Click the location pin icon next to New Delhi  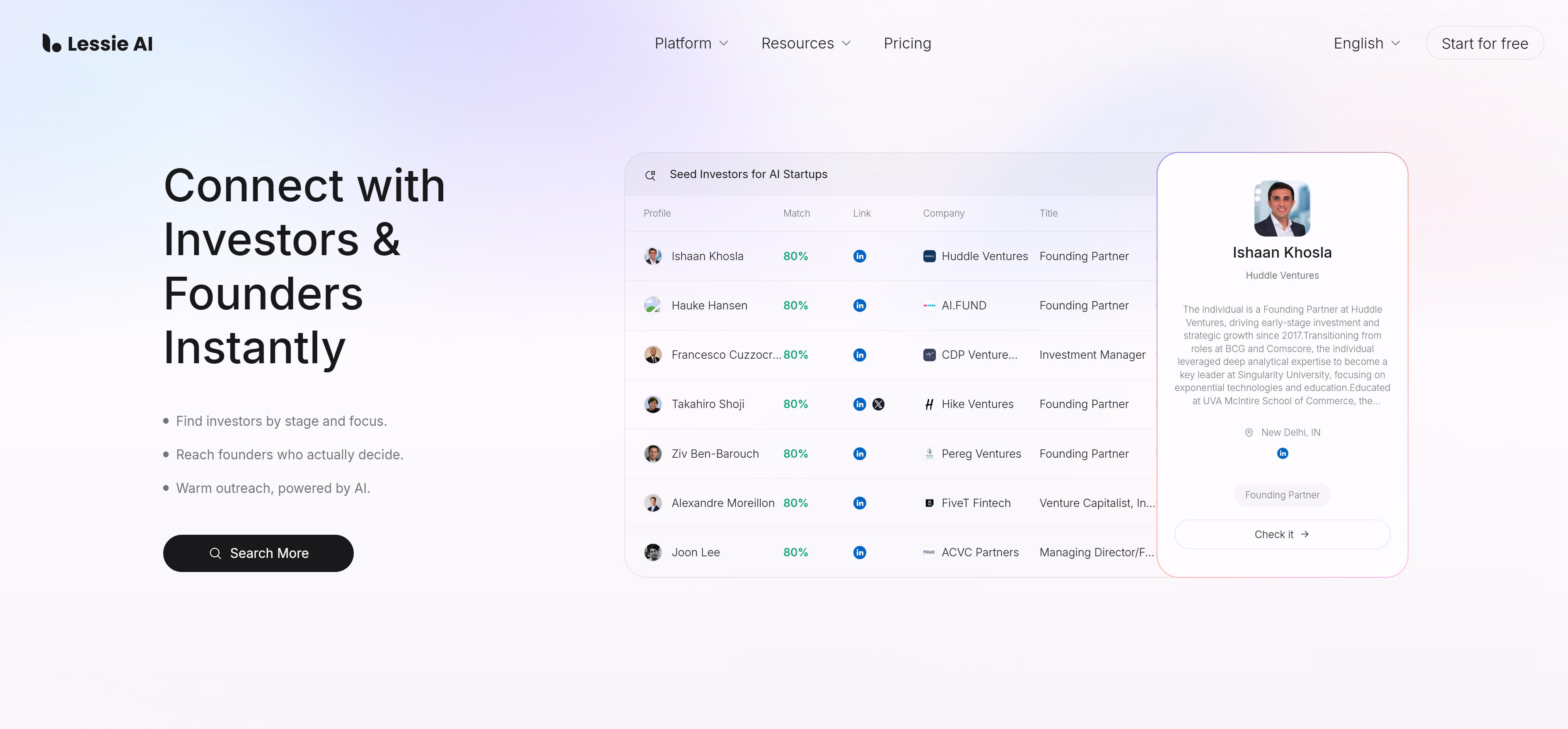point(1249,432)
